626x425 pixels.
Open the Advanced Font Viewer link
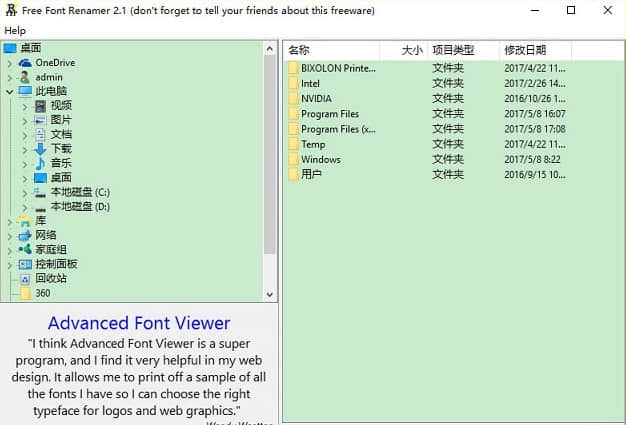pyautogui.click(x=139, y=323)
